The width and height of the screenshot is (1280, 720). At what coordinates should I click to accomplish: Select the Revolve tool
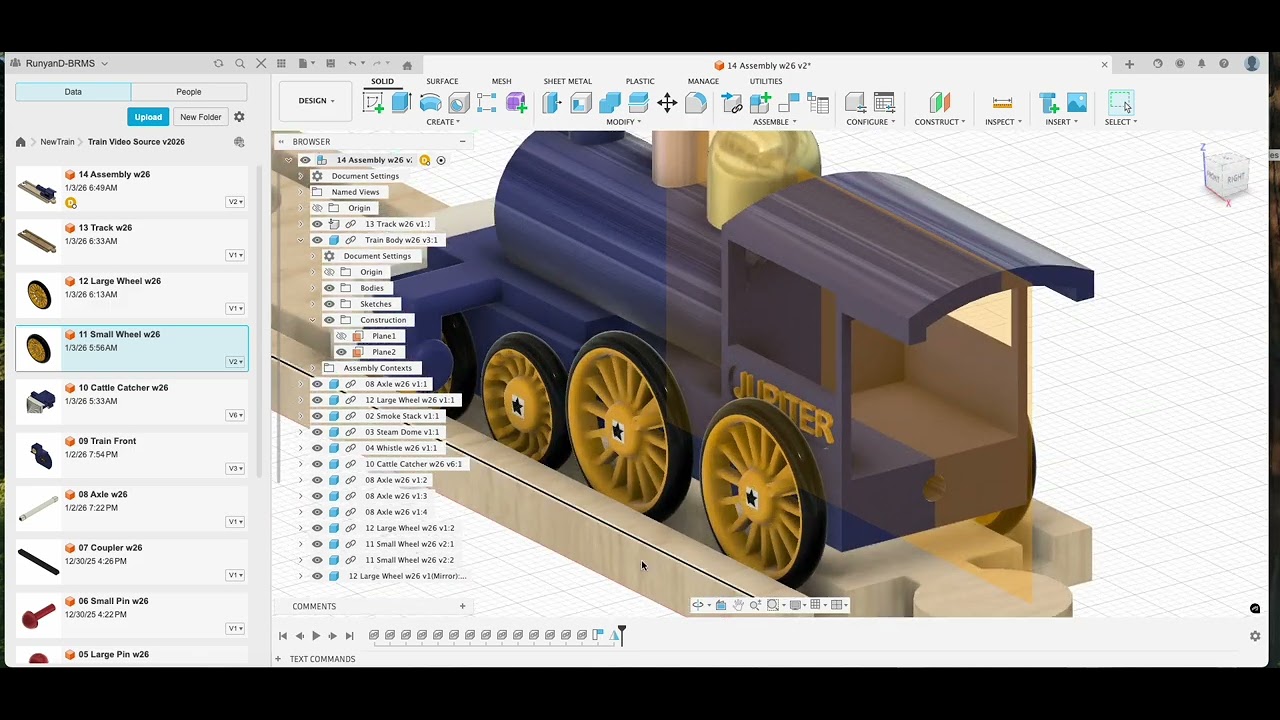430,103
